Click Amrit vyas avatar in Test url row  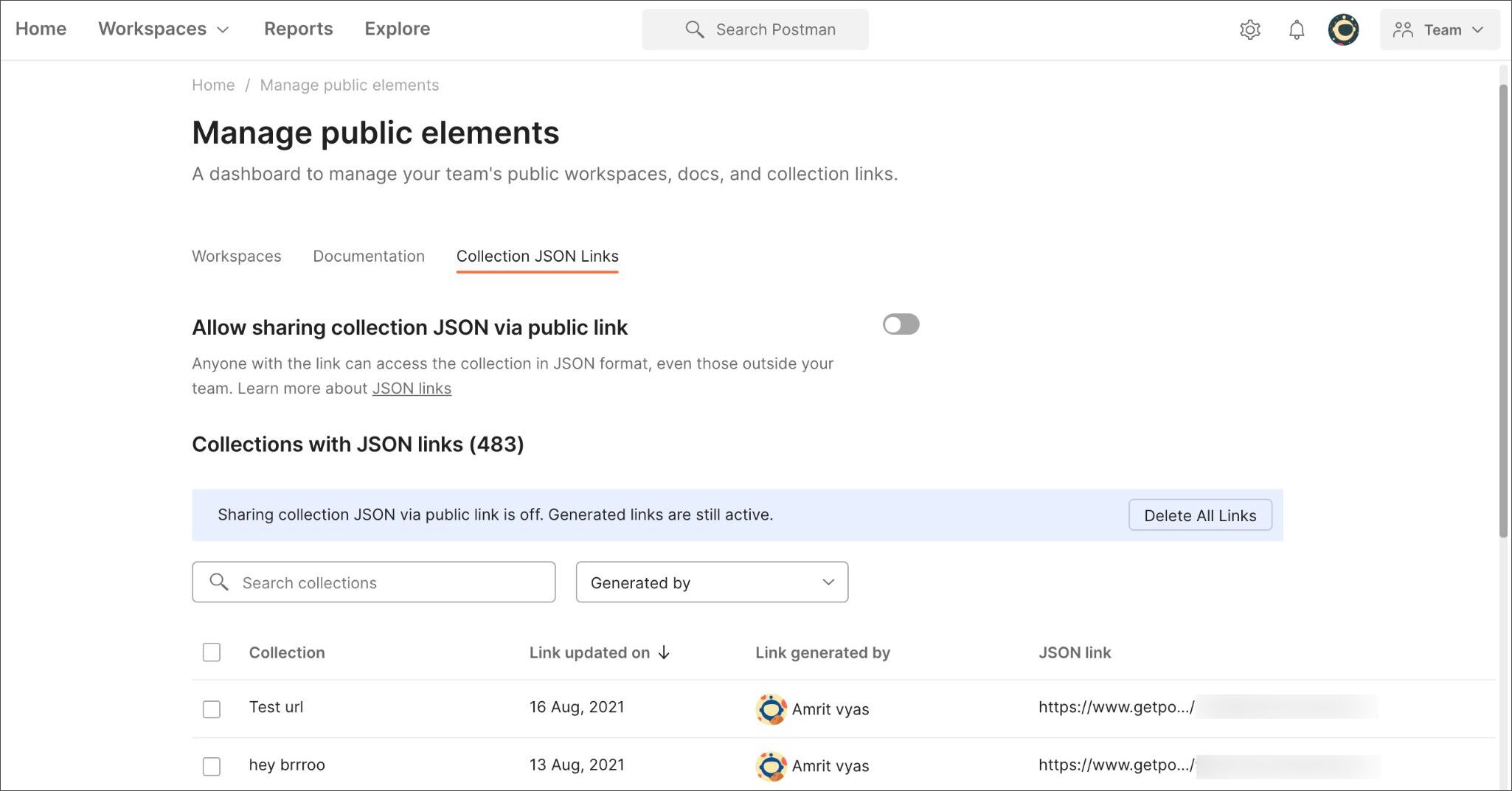[x=771, y=709]
